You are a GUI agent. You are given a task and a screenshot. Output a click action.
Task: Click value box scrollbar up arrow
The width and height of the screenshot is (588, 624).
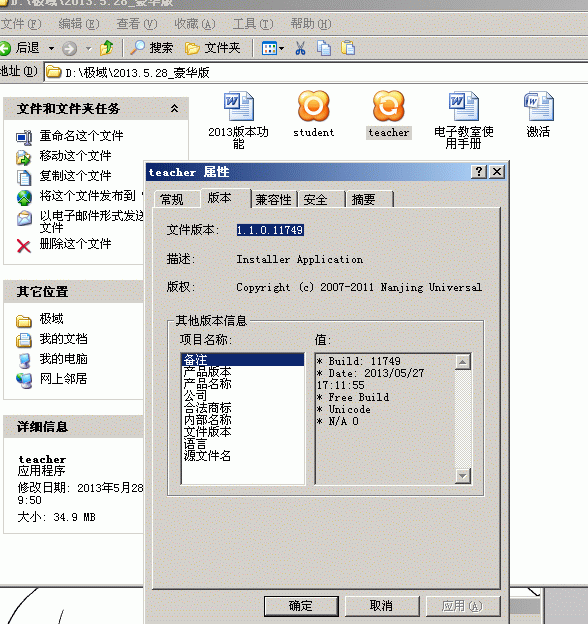[463, 362]
